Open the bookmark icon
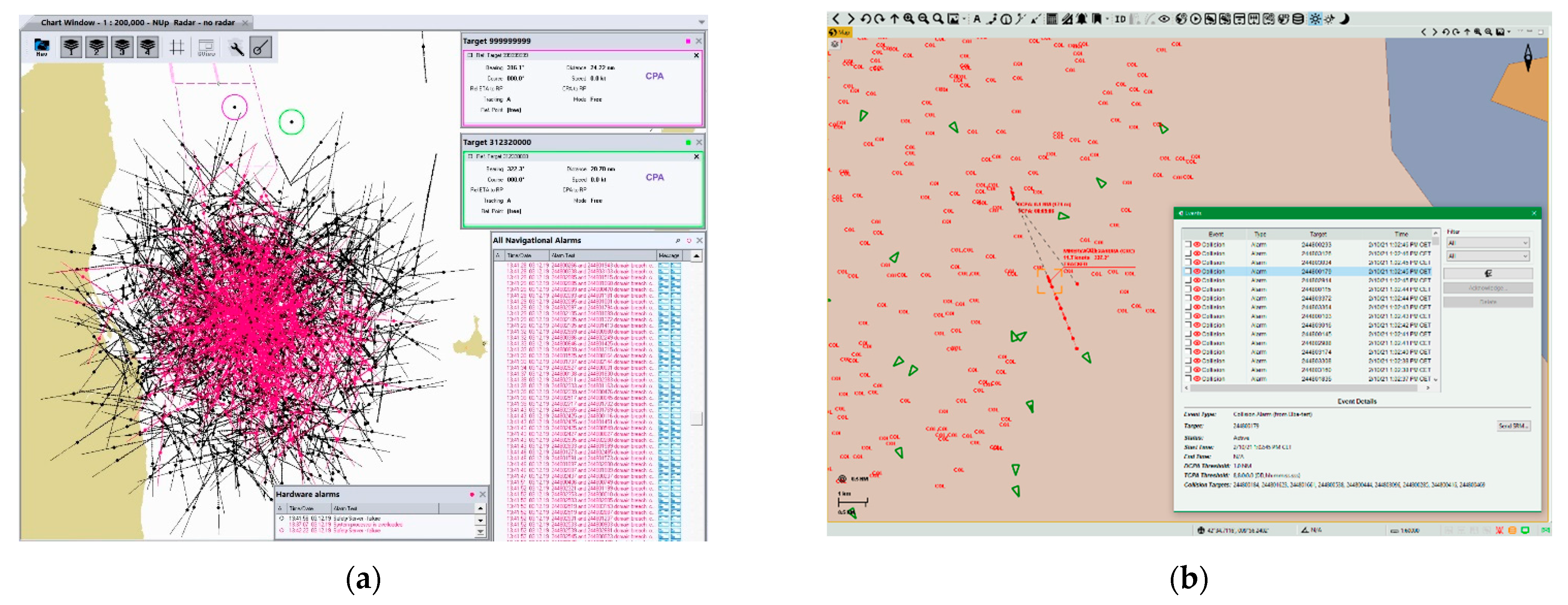 [1097, 19]
